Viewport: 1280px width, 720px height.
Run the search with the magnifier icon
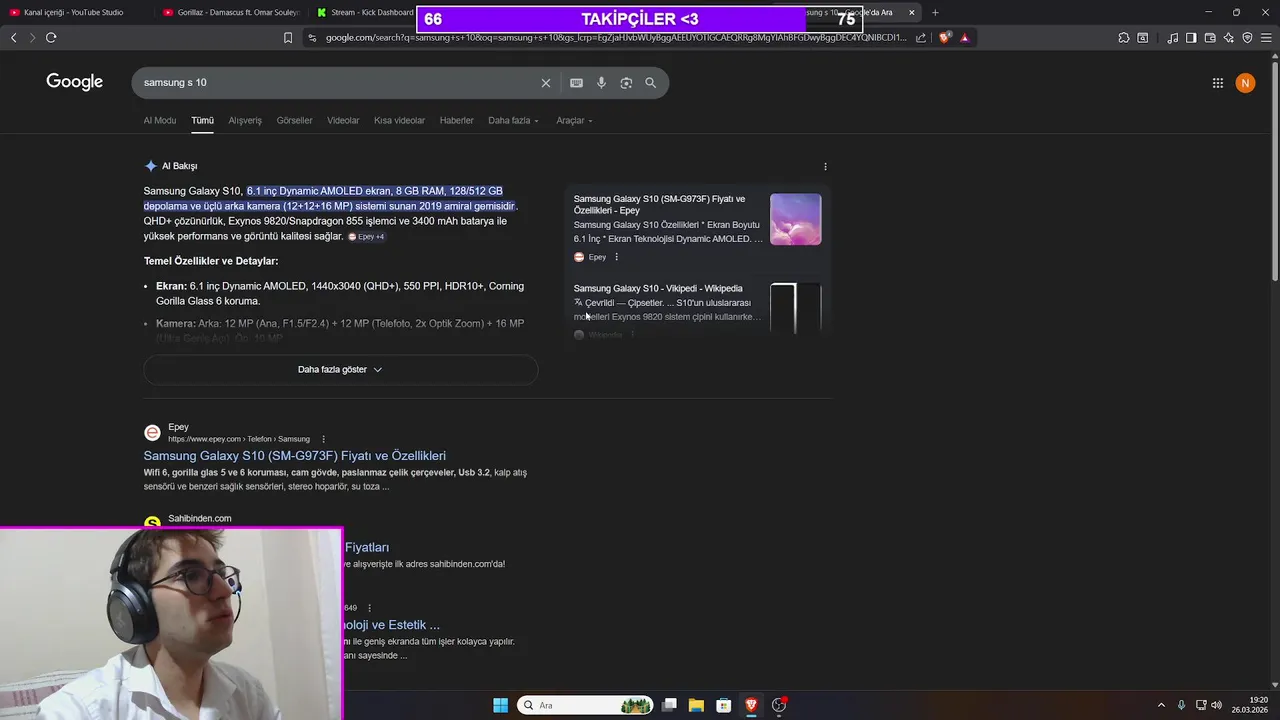651,83
